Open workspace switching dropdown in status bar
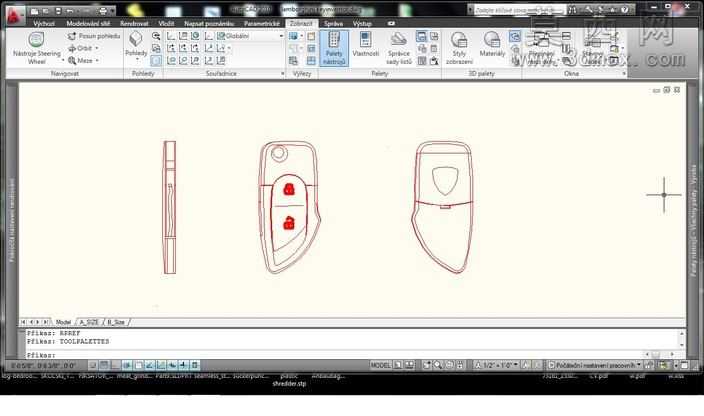 tap(594, 365)
